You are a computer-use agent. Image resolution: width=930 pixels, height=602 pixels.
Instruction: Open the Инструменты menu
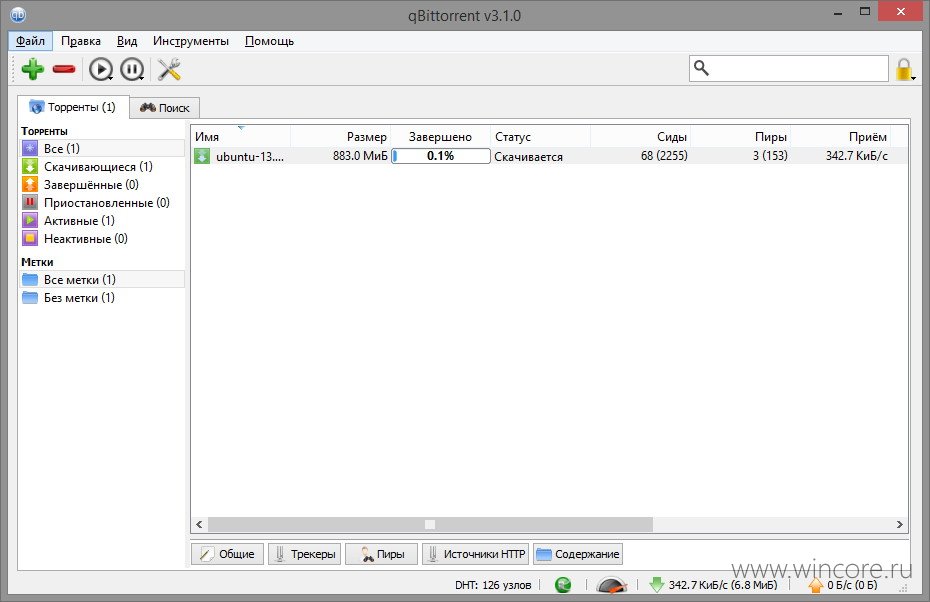[190, 41]
